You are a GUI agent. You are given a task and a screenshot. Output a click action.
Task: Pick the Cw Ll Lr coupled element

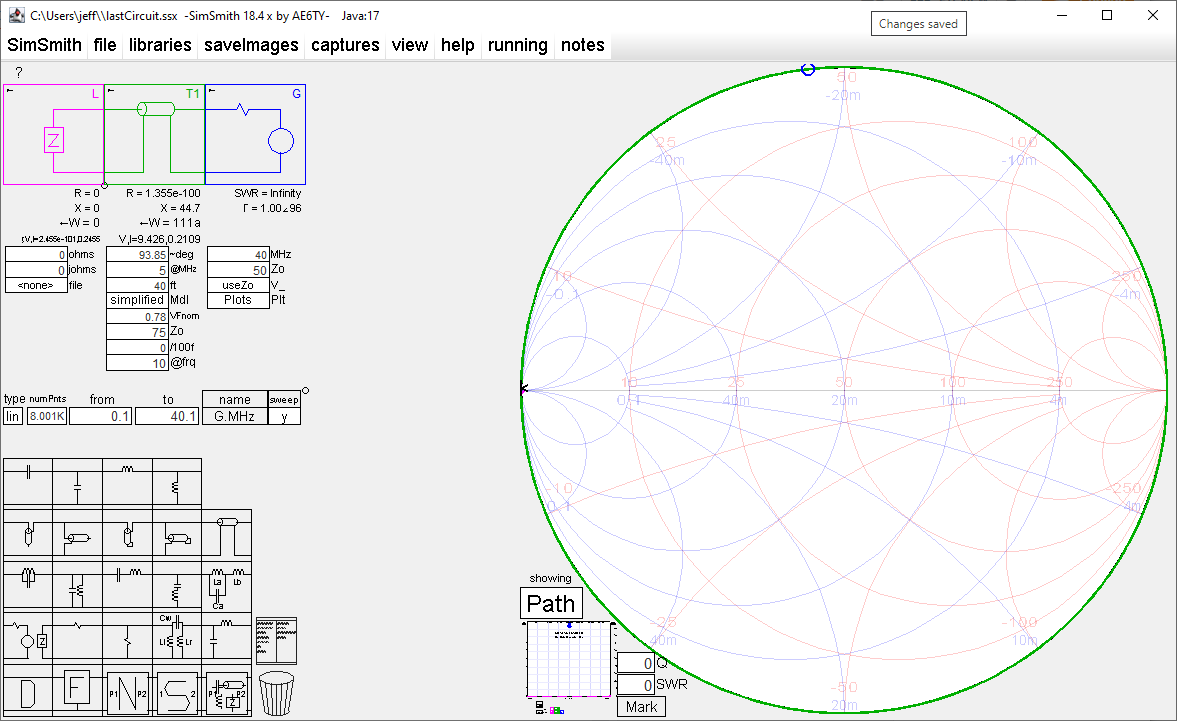point(176,637)
